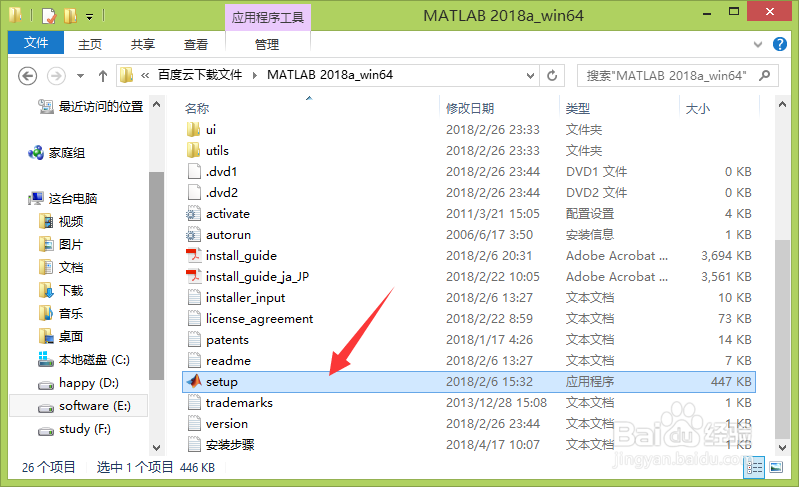Viewport: 799px width, 487px height.
Task: Open the 文件 ribbon menu
Action: [36, 43]
